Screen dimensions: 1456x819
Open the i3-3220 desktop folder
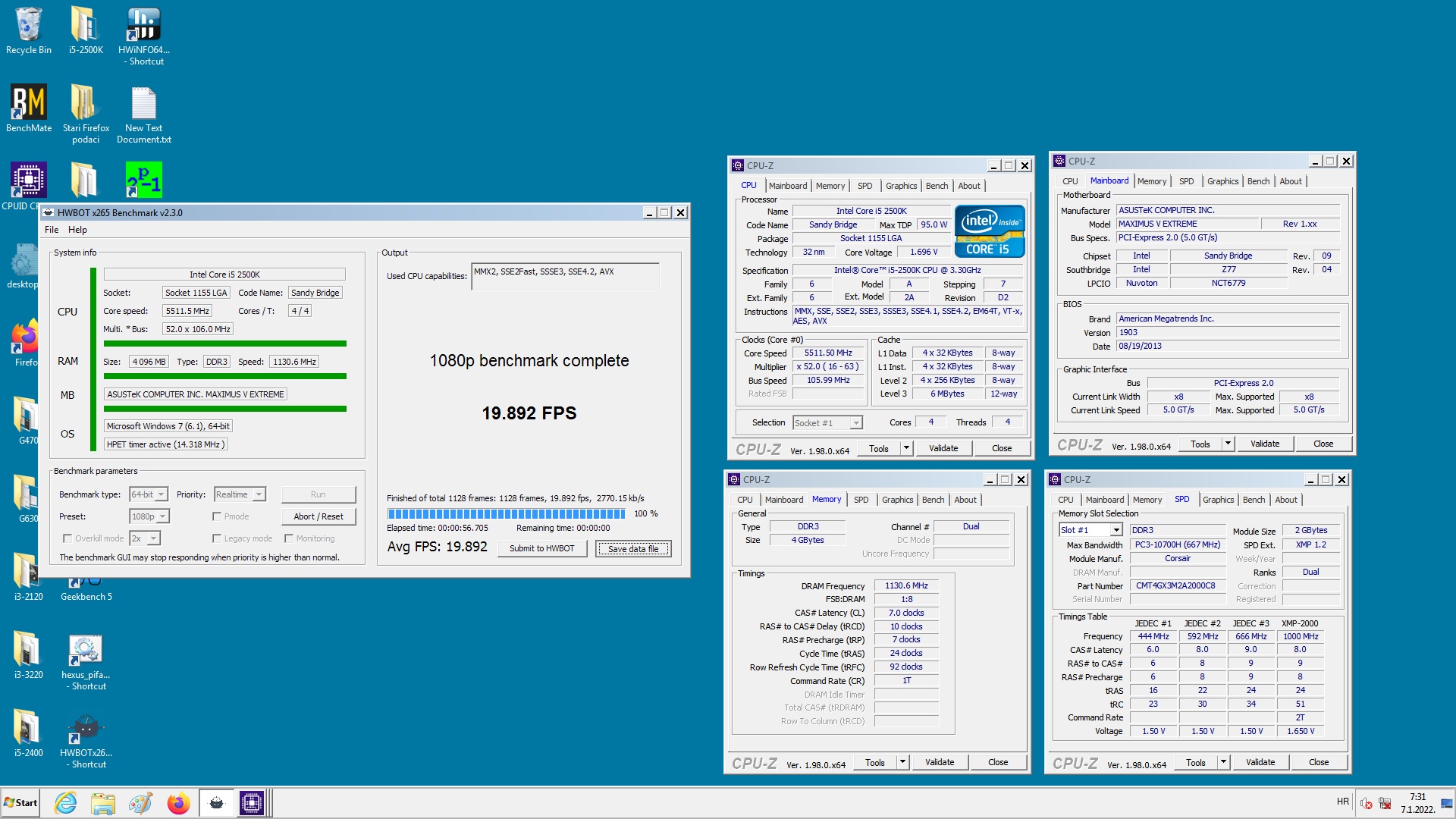(x=28, y=656)
